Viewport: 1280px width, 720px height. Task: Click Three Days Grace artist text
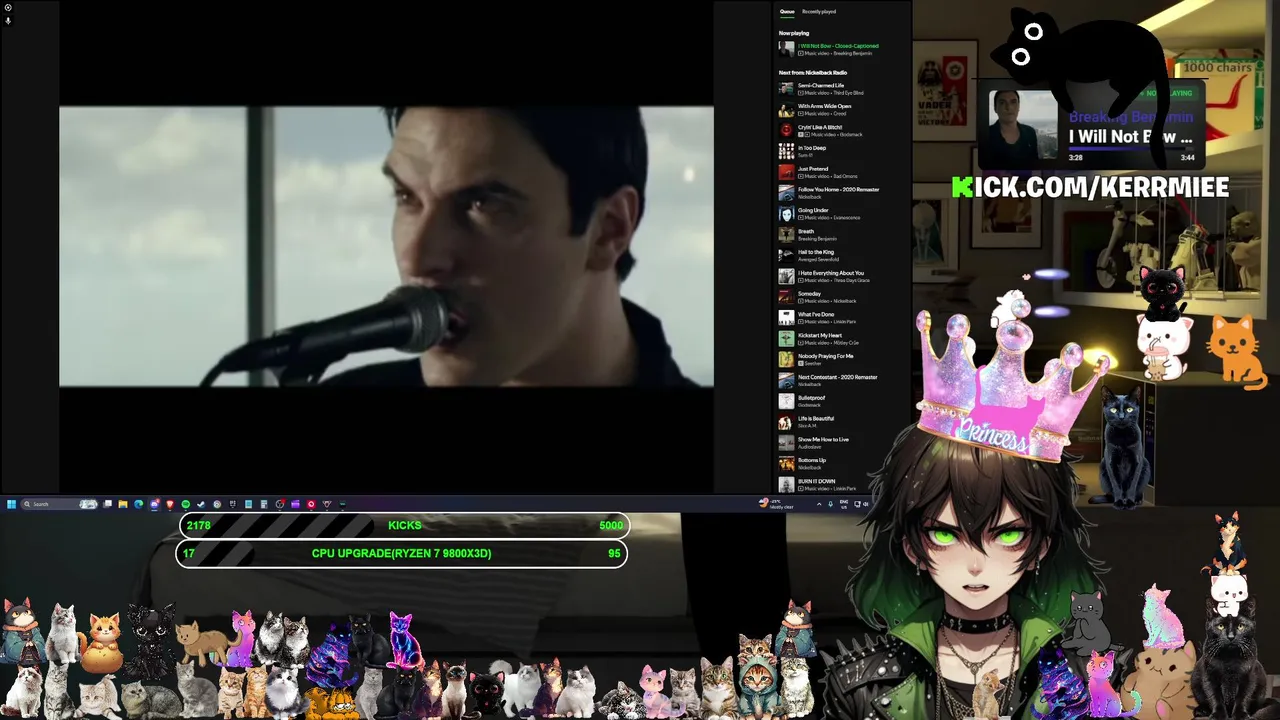click(851, 280)
